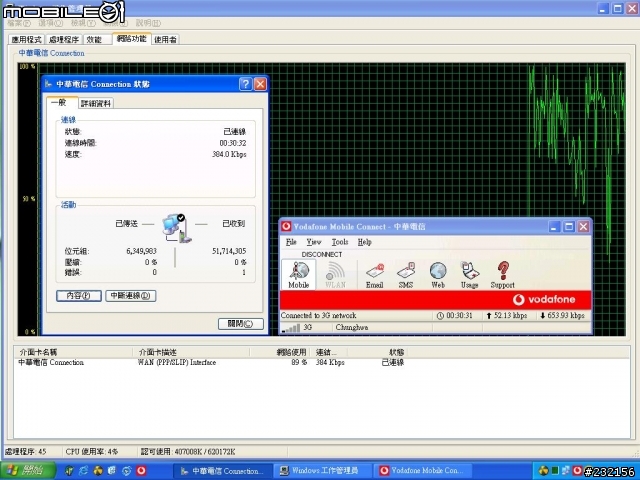640x480 pixels.
Task: Click the Chunghwa operator name in status bar
Action: coord(351,327)
